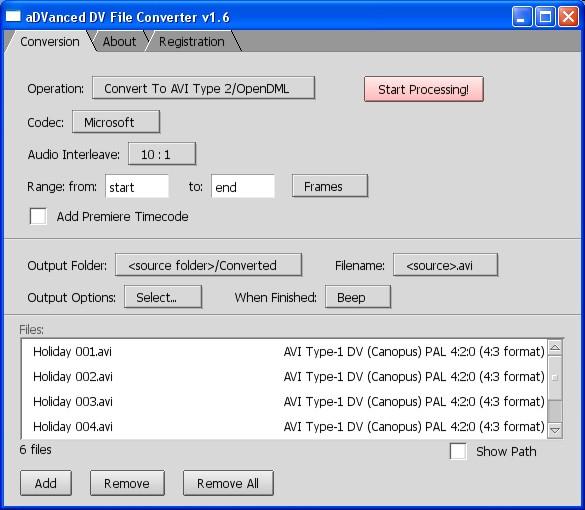This screenshot has width=585, height=510.
Task: Click the files list scroll up arrow
Action: click(x=555, y=348)
